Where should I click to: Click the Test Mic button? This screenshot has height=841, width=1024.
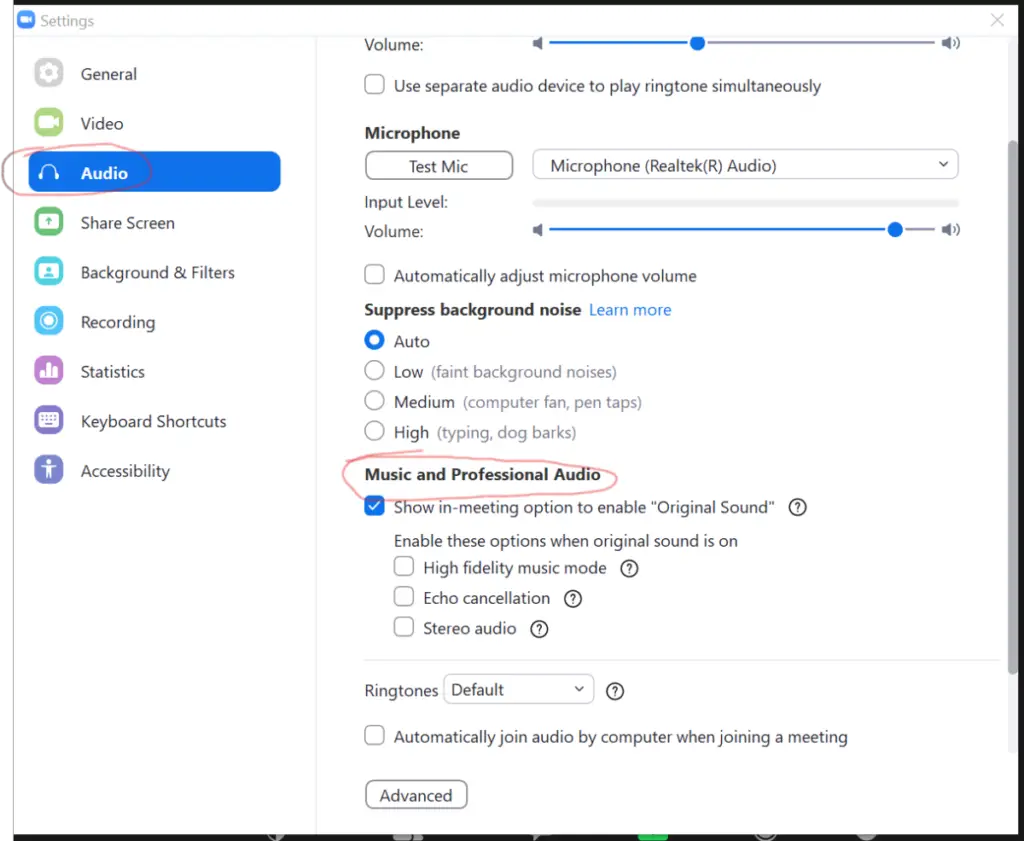[439, 166]
